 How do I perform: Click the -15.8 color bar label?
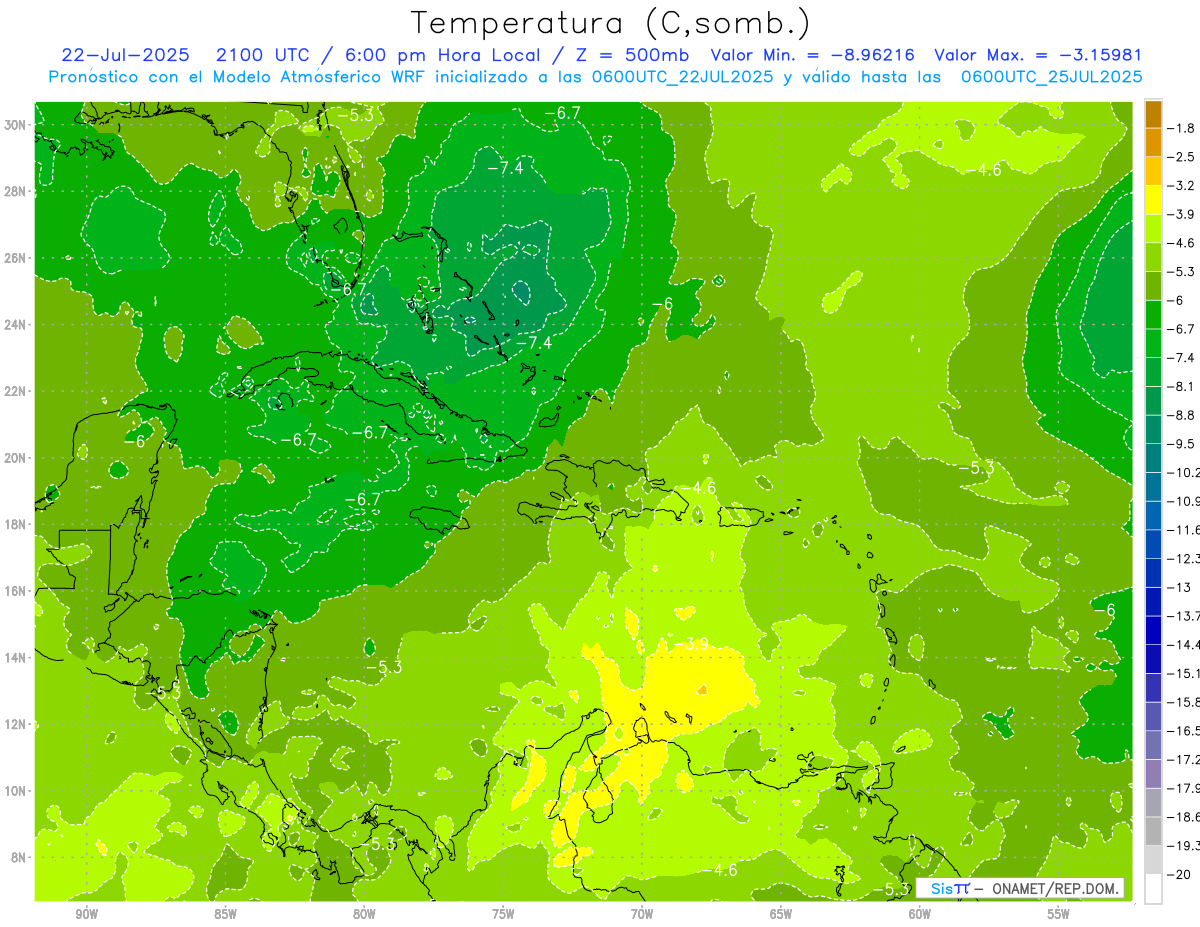pyautogui.click(x=1183, y=701)
